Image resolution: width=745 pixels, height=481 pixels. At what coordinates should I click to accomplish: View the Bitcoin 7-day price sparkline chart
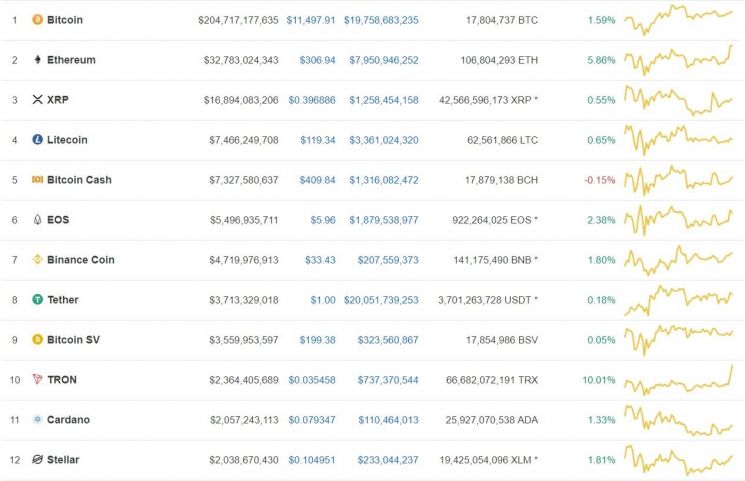(x=678, y=18)
